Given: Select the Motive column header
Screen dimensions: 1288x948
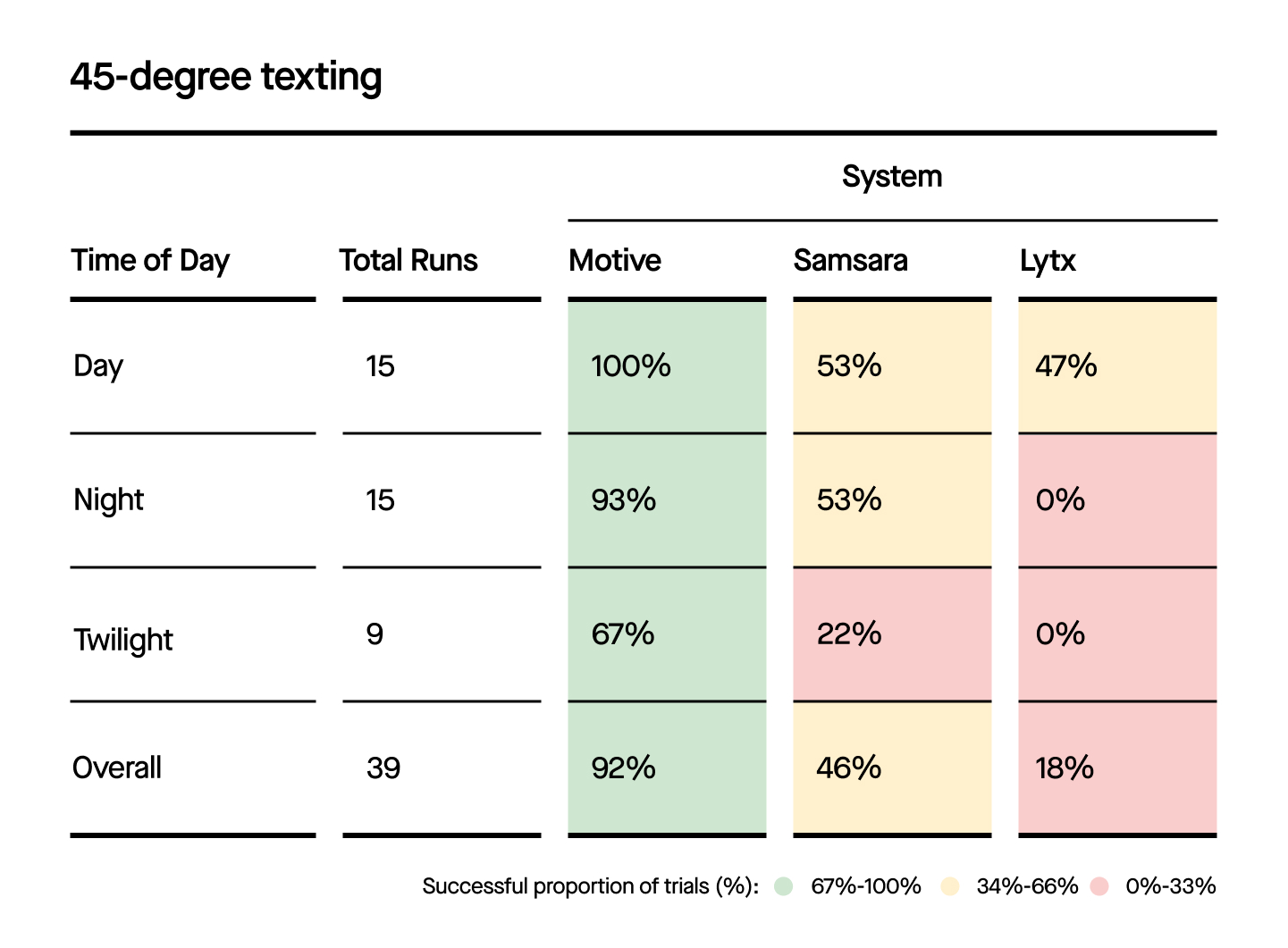Looking at the screenshot, I should tap(615, 261).
